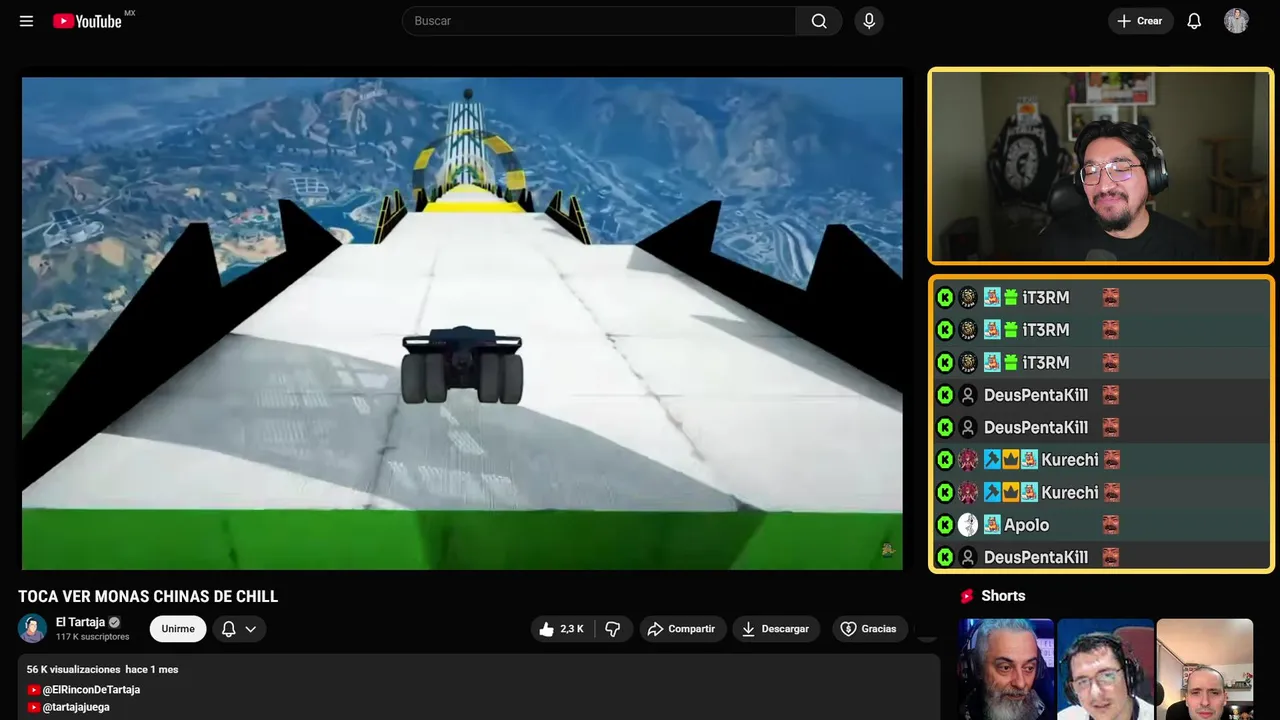1280x720 pixels.
Task: Click the video title text
Action: click(148, 597)
